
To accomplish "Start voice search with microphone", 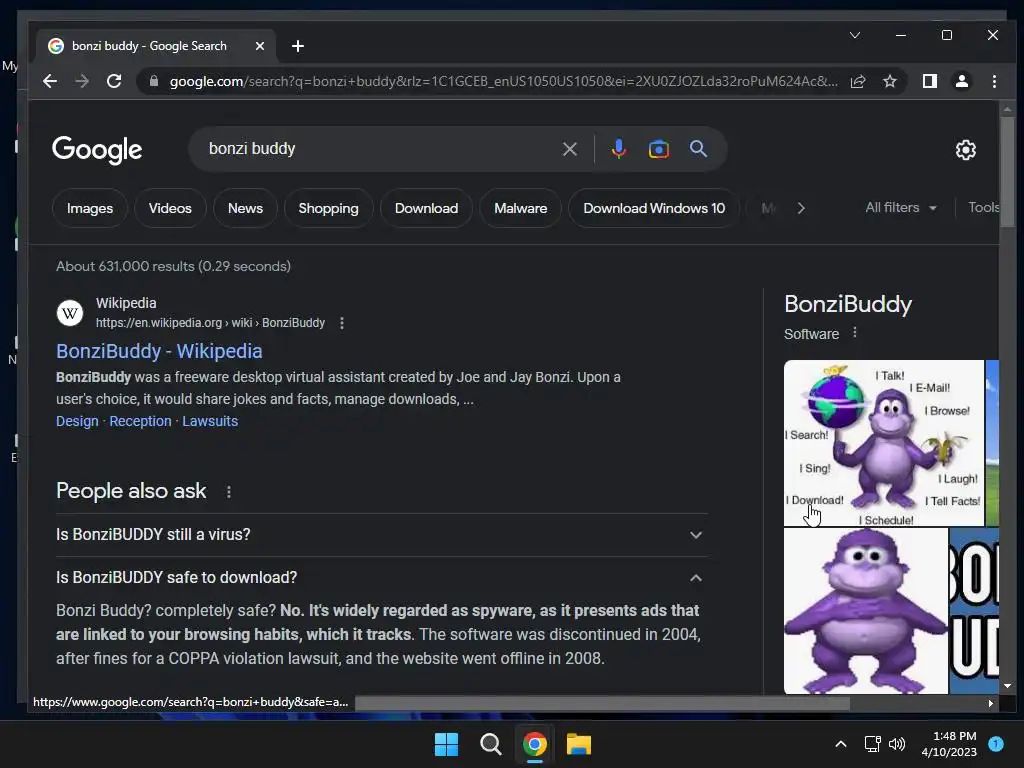I will (618, 149).
